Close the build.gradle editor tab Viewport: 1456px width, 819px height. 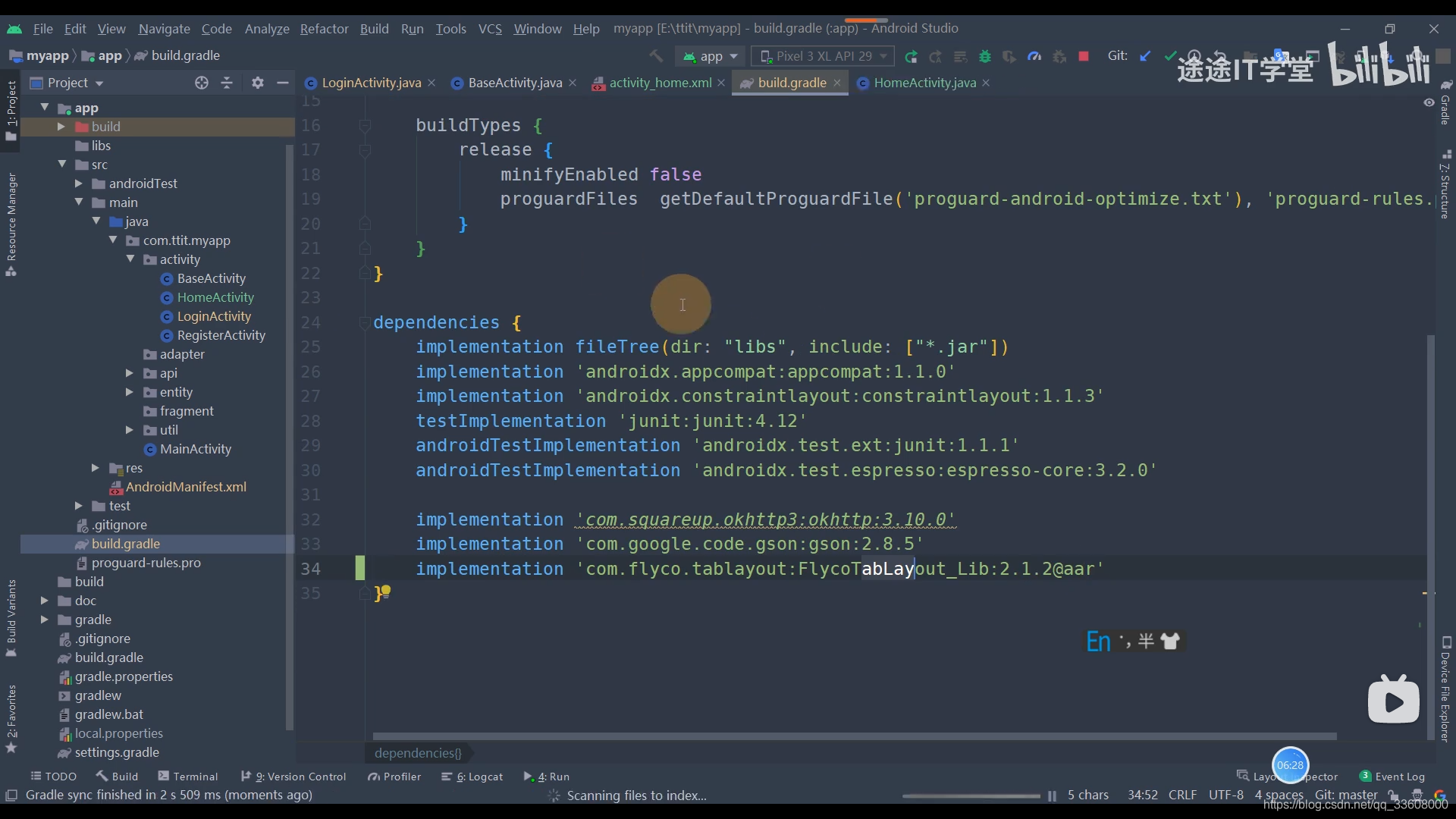tap(837, 83)
